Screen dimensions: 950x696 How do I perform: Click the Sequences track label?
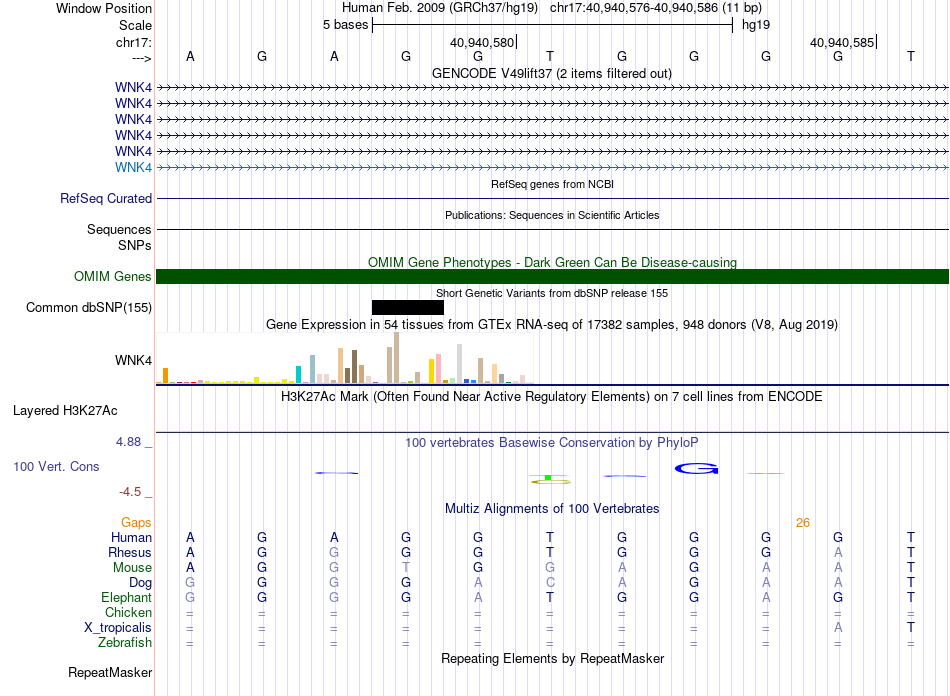119,230
